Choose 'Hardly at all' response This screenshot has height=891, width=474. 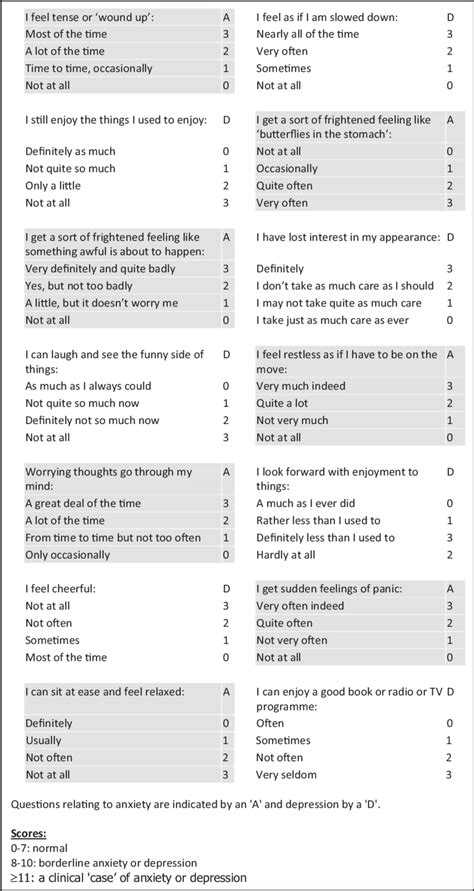[x=285, y=555]
